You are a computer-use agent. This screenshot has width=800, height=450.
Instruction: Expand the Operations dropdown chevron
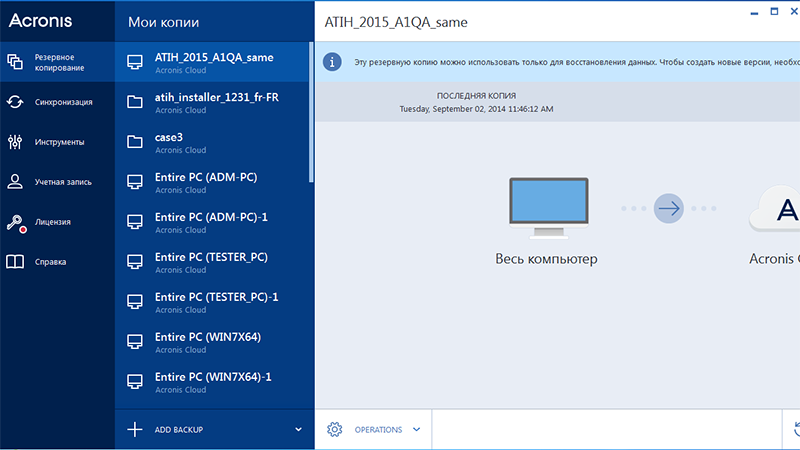click(x=416, y=430)
